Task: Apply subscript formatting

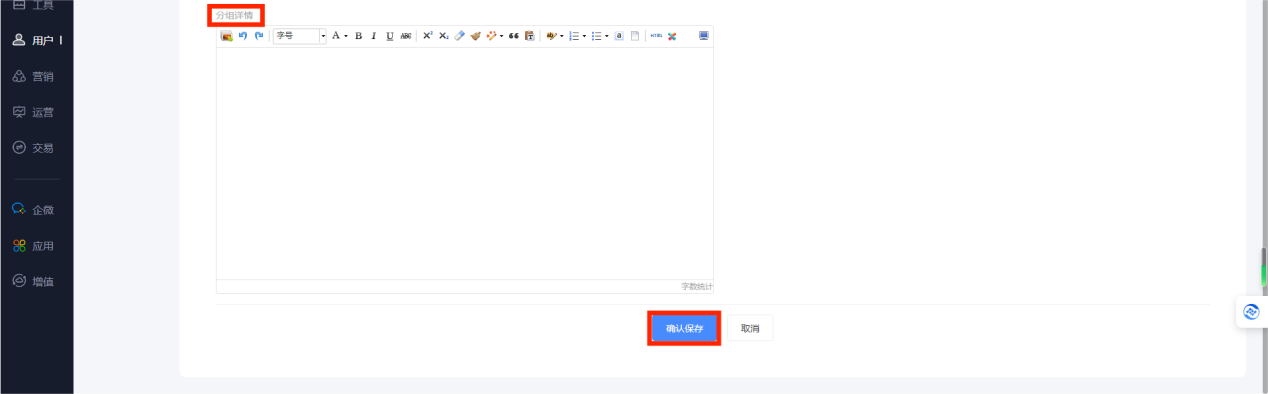Action: point(444,36)
